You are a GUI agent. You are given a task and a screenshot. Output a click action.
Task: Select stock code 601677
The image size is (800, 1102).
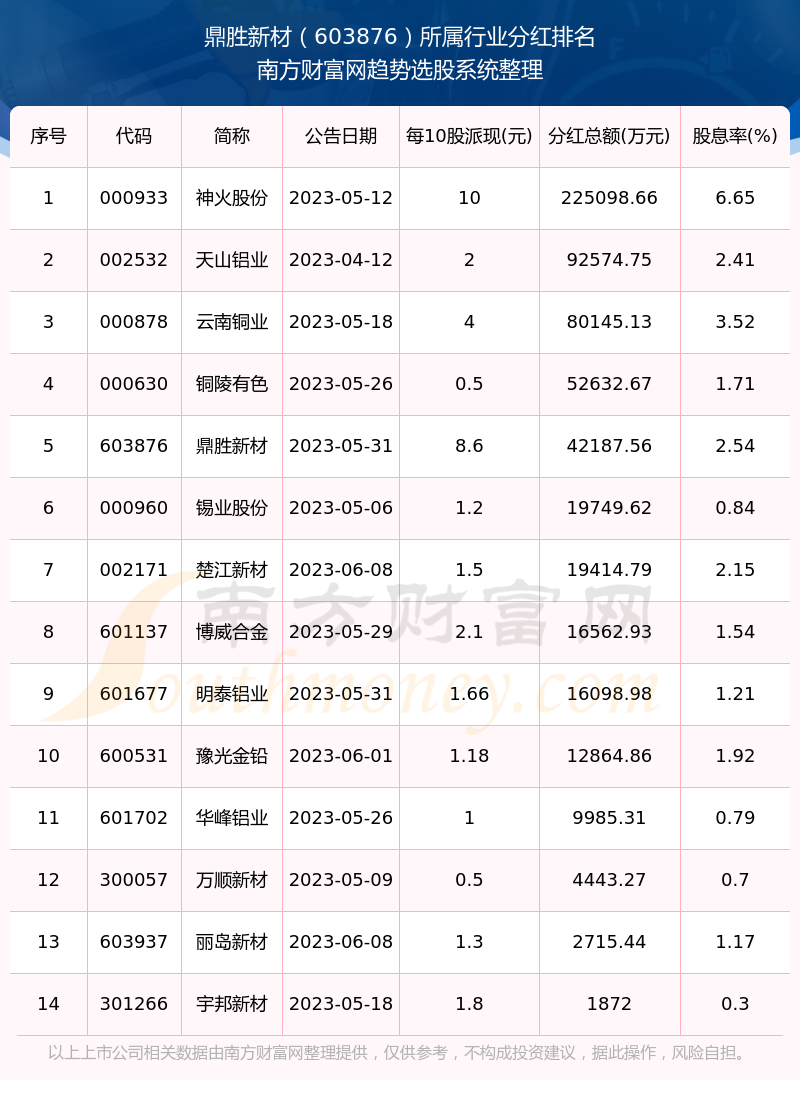point(134,694)
